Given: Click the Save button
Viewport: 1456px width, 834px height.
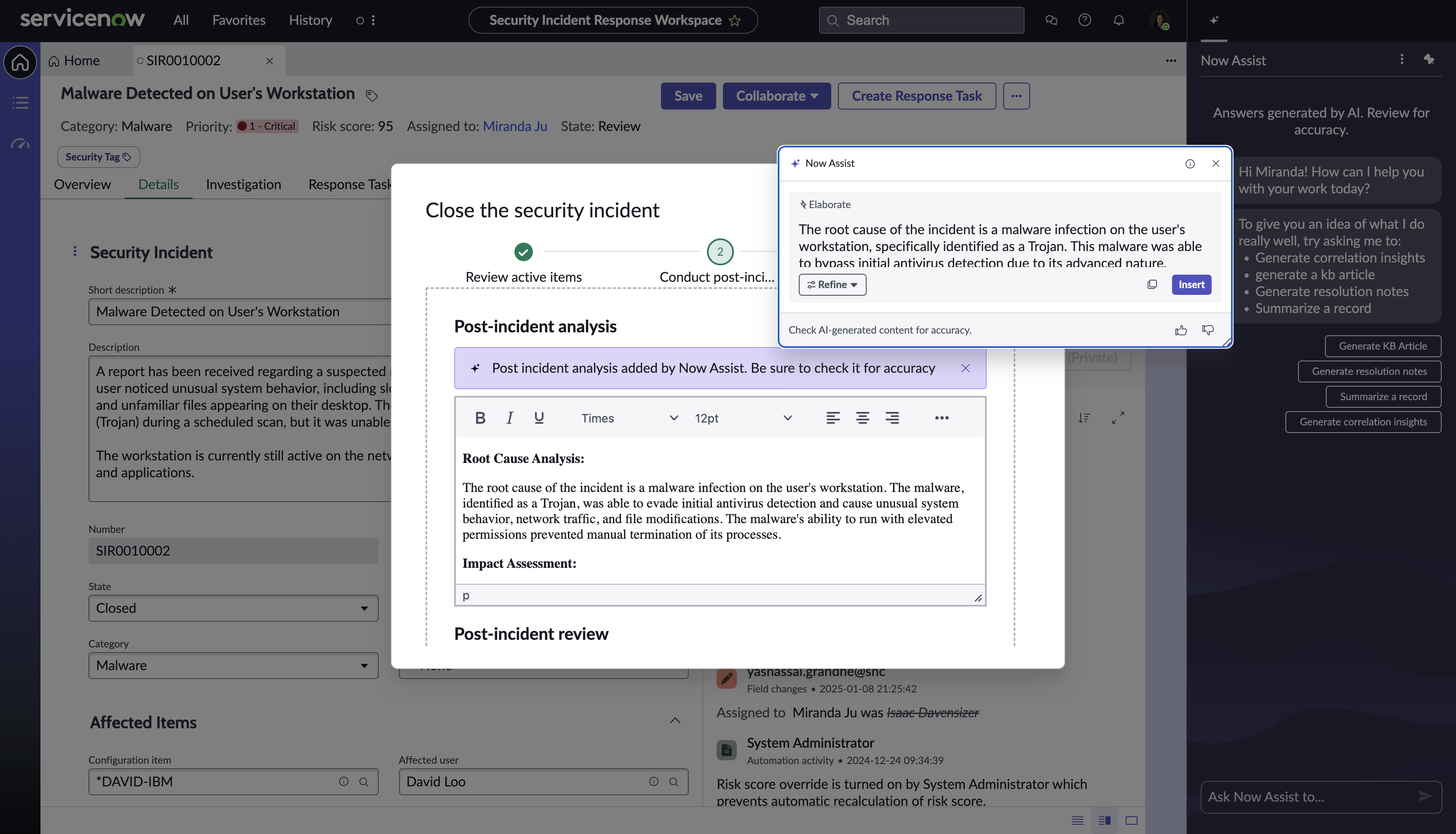Looking at the screenshot, I should [688, 96].
